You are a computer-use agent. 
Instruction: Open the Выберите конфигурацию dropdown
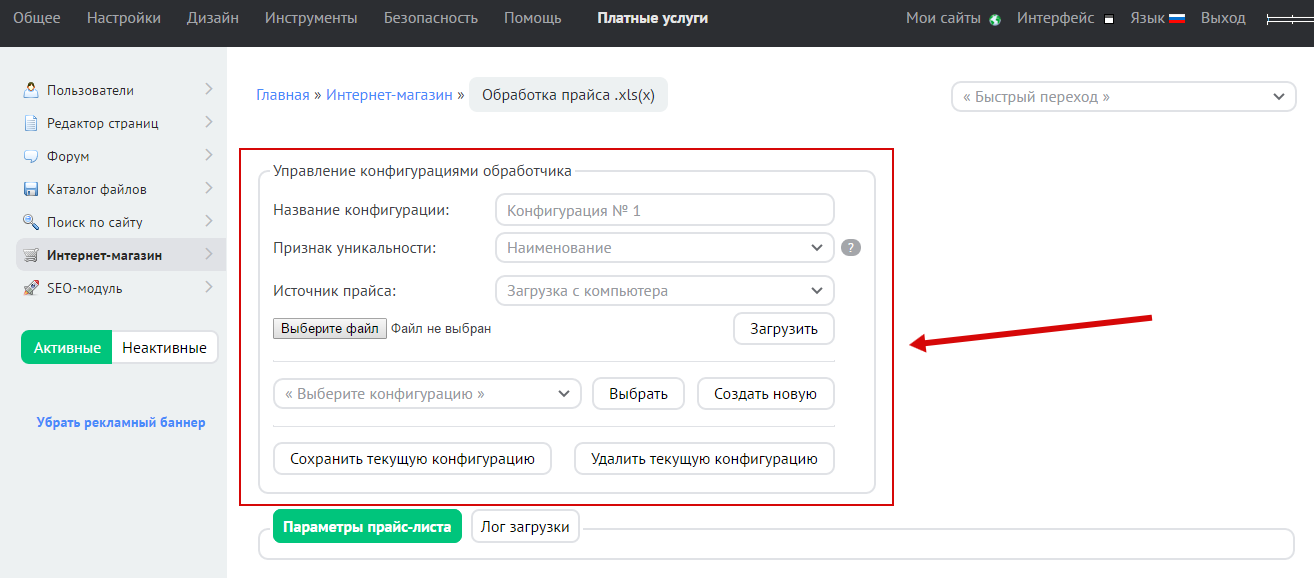(427, 394)
